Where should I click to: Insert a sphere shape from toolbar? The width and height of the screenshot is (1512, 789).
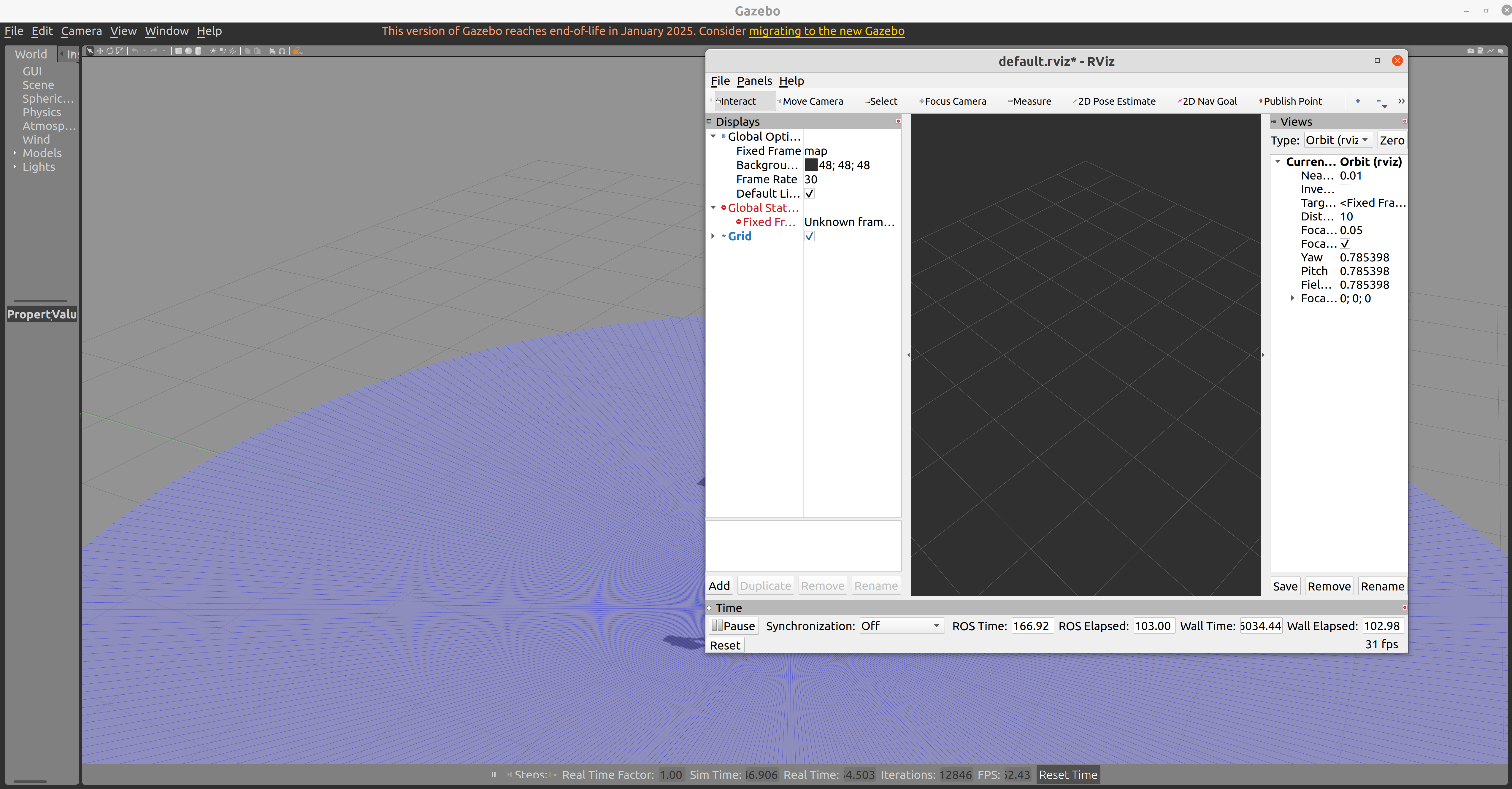(x=188, y=51)
